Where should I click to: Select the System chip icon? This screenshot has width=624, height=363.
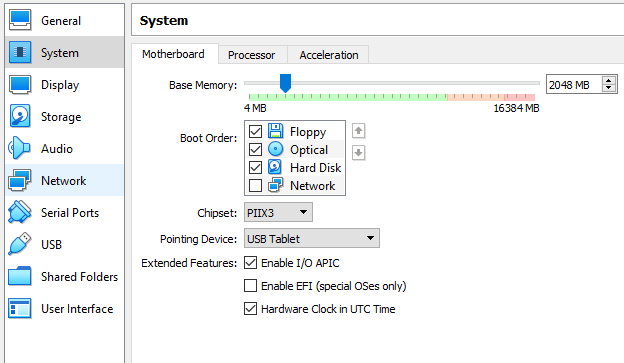coord(20,52)
